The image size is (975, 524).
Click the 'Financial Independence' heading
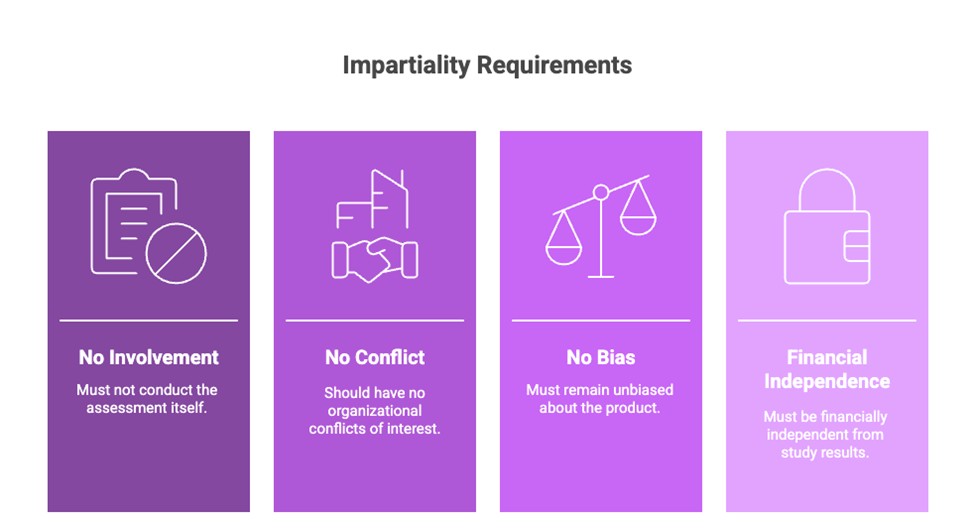tap(827, 369)
